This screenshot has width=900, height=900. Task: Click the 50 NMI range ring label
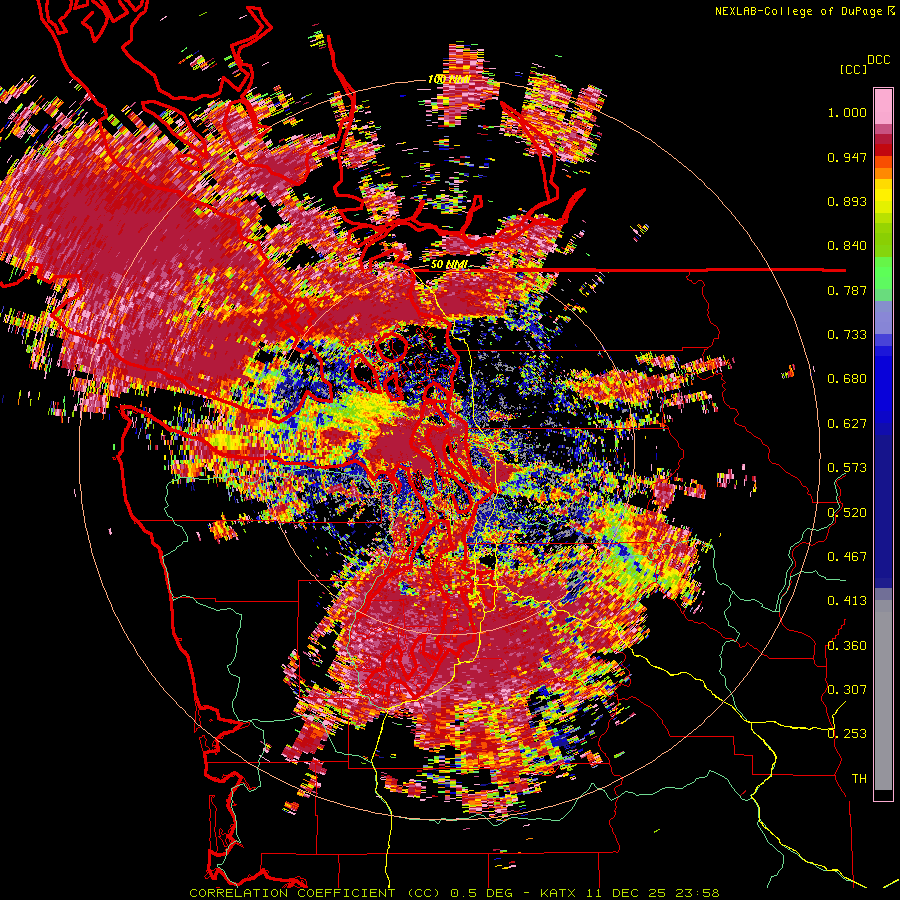449,265
